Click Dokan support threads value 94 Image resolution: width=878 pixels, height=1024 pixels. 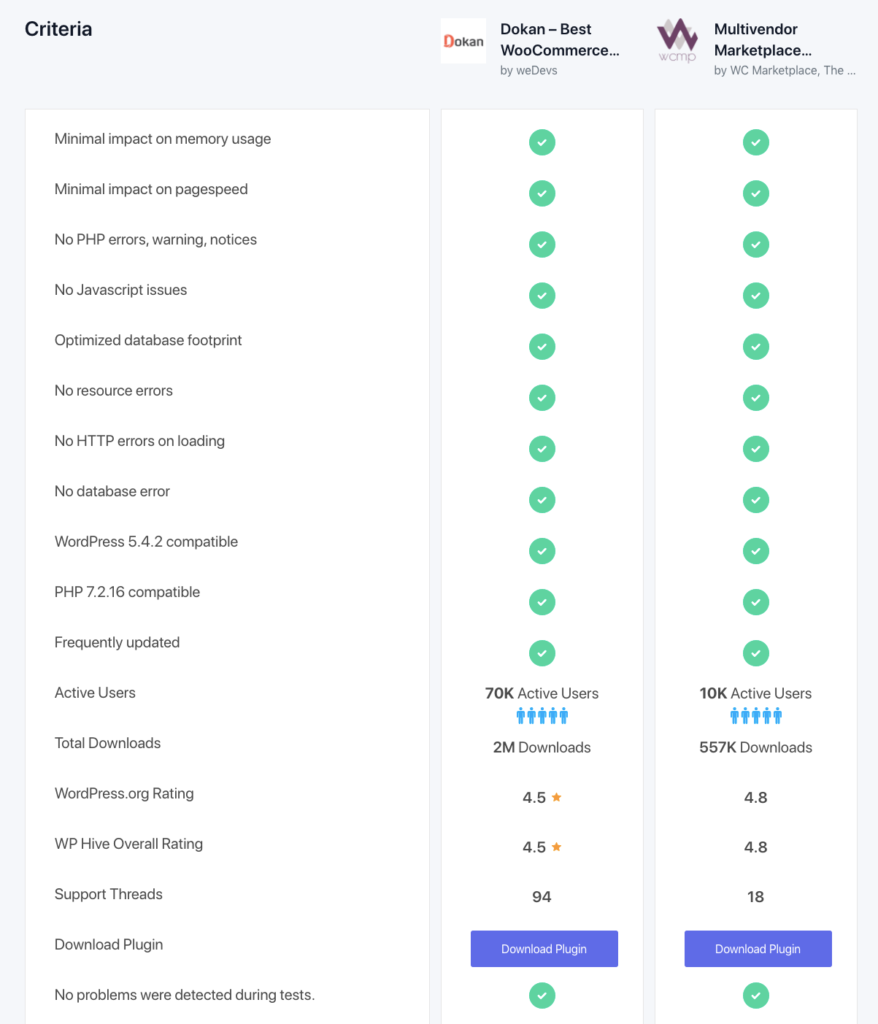(542, 897)
